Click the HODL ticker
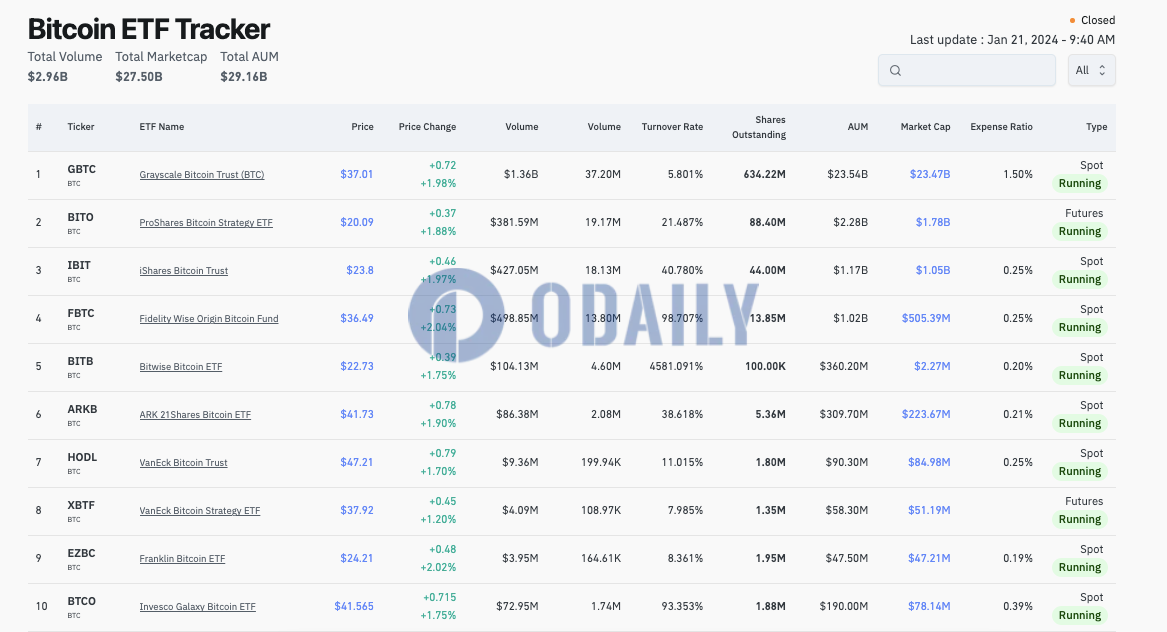 tap(82, 458)
